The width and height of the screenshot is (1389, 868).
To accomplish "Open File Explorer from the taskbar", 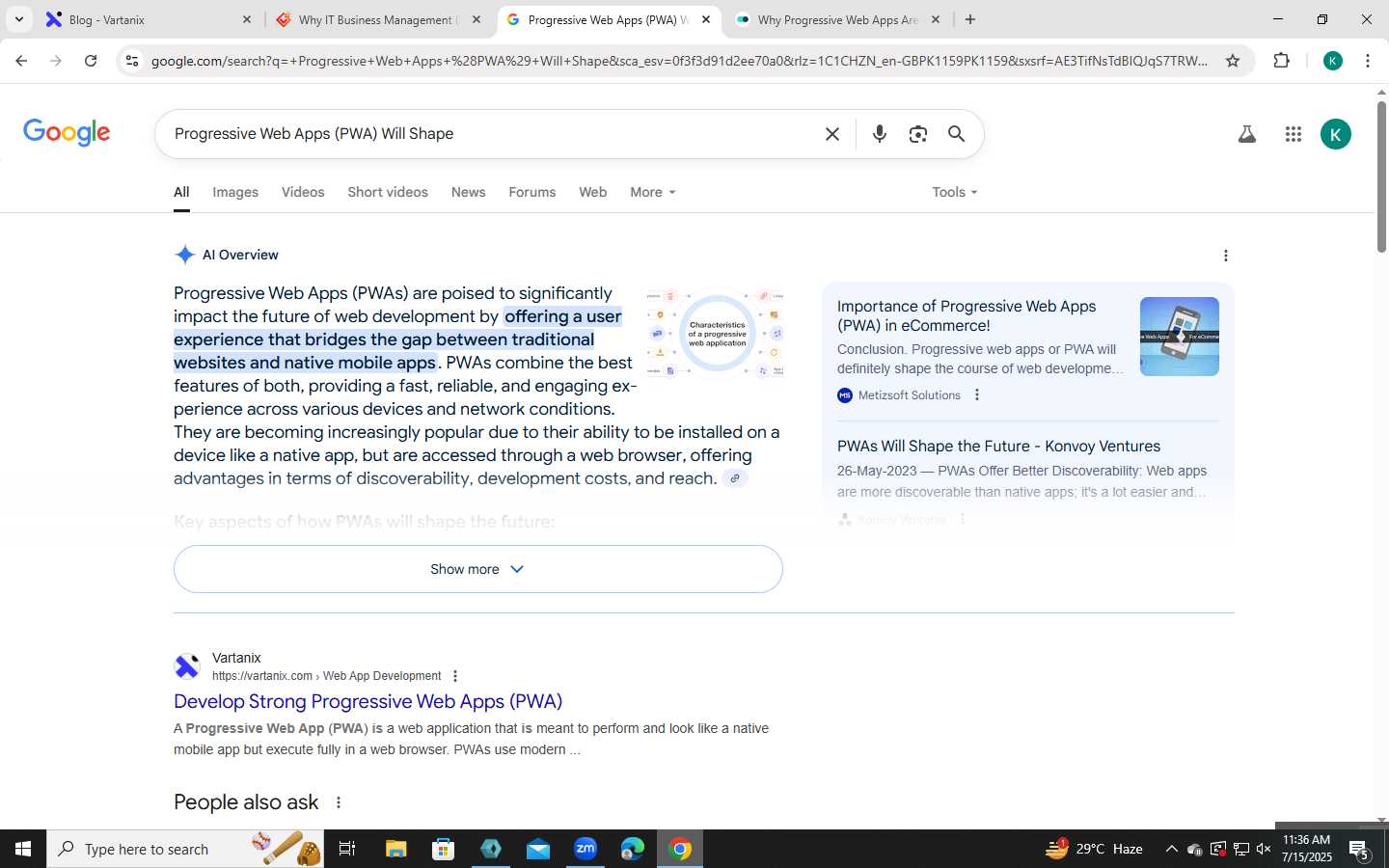I will pyautogui.click(x=395, y=849).
